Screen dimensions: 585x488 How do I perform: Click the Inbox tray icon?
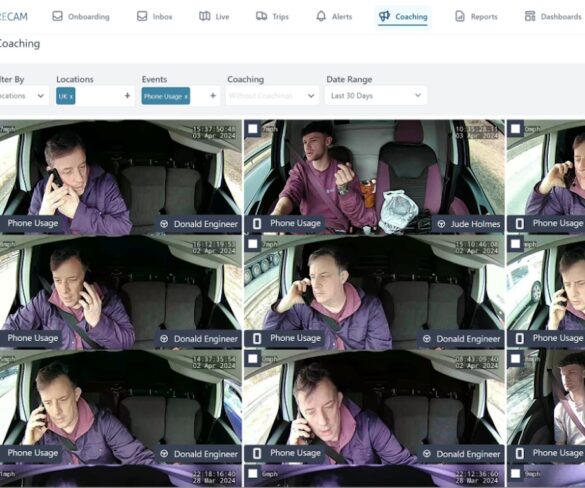coord(142,16)
